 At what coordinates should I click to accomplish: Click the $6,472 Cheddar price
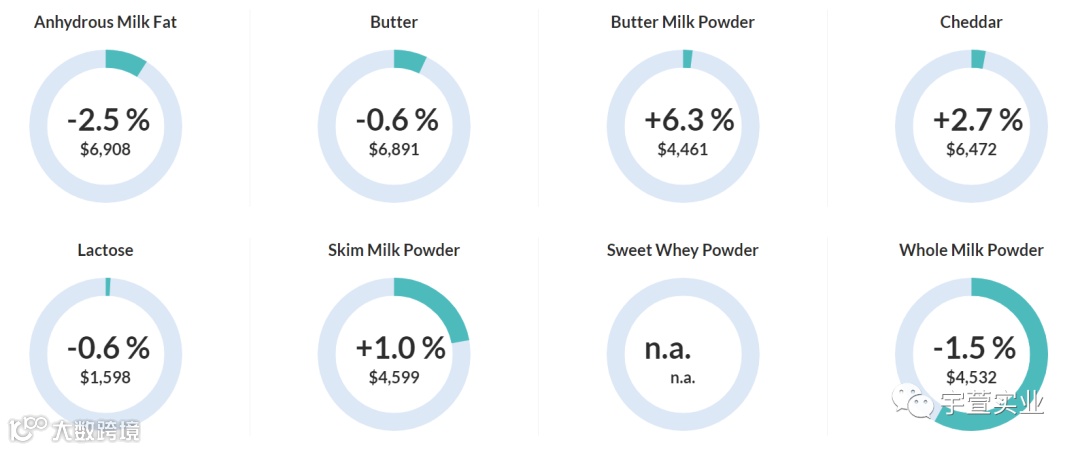pyautogui.click(x=971, y=149)
